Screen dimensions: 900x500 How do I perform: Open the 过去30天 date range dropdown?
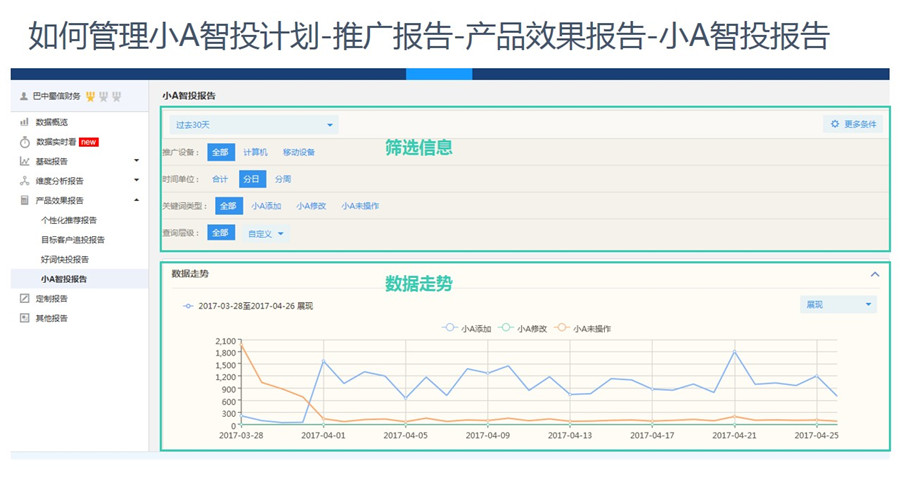coord(254,125)
